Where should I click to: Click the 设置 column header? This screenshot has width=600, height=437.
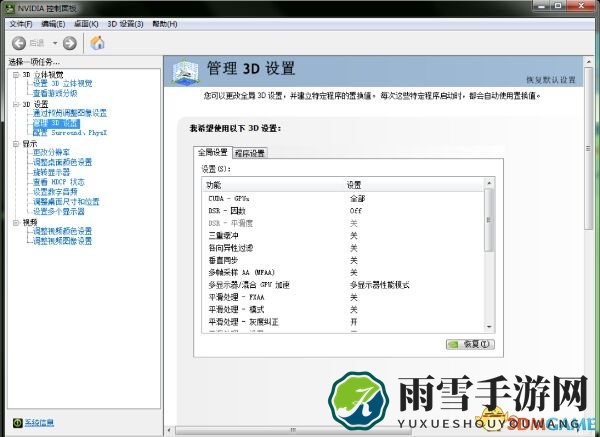click(414, 185)
